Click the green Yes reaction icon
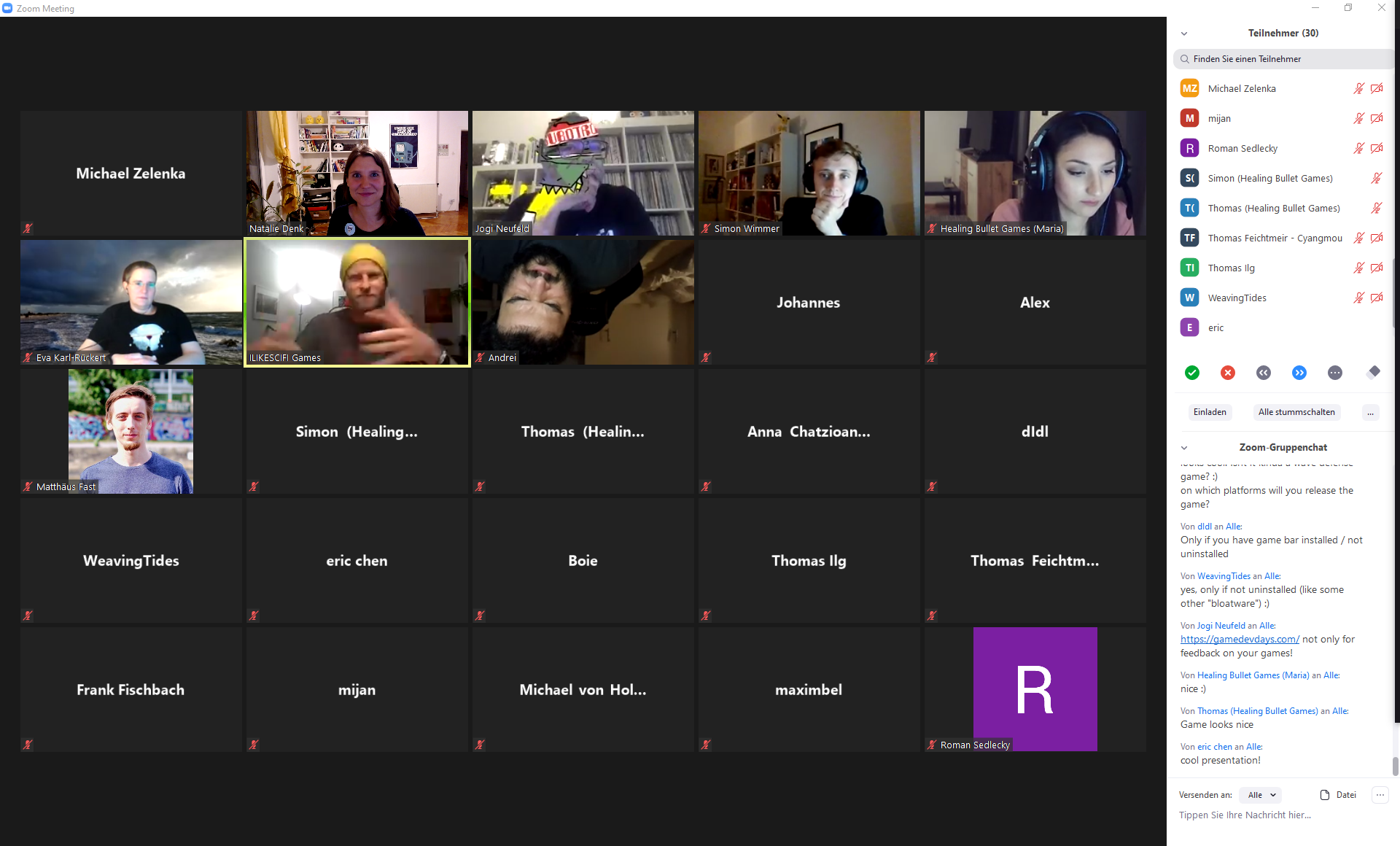 point(1191,373)
